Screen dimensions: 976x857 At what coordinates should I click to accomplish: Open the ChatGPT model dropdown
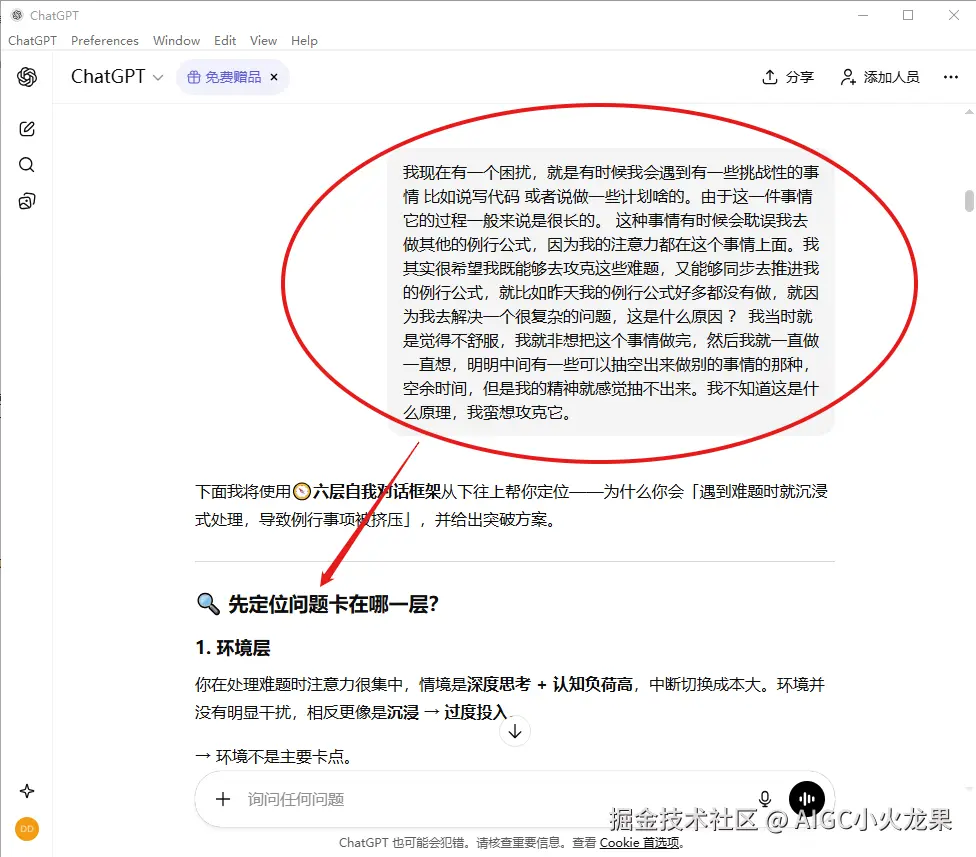pos(116,76)
